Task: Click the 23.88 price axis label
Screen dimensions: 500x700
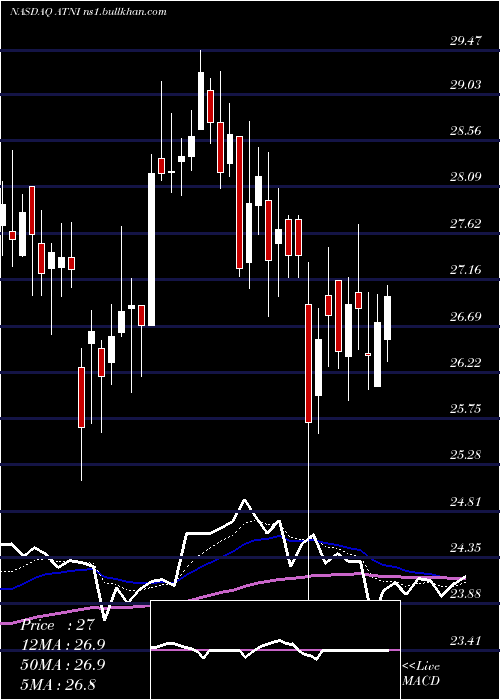Action: point(466,594)
